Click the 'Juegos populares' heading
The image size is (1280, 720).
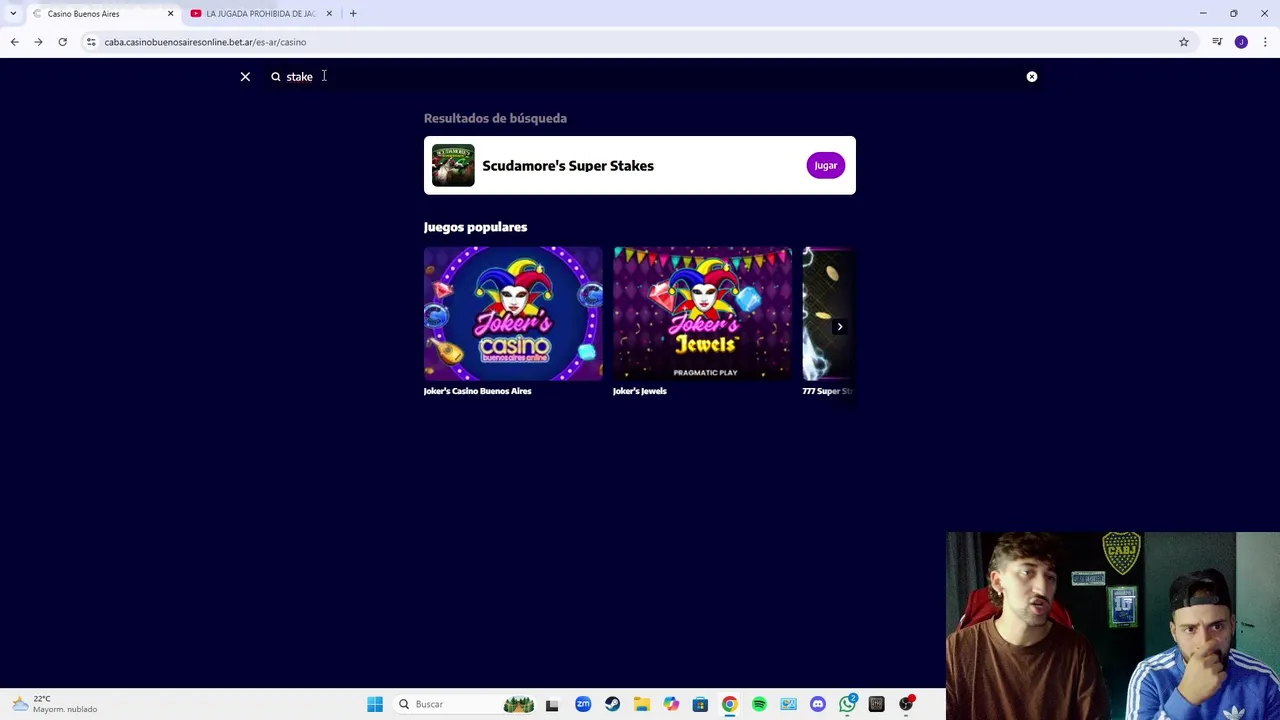pos(475,227)
